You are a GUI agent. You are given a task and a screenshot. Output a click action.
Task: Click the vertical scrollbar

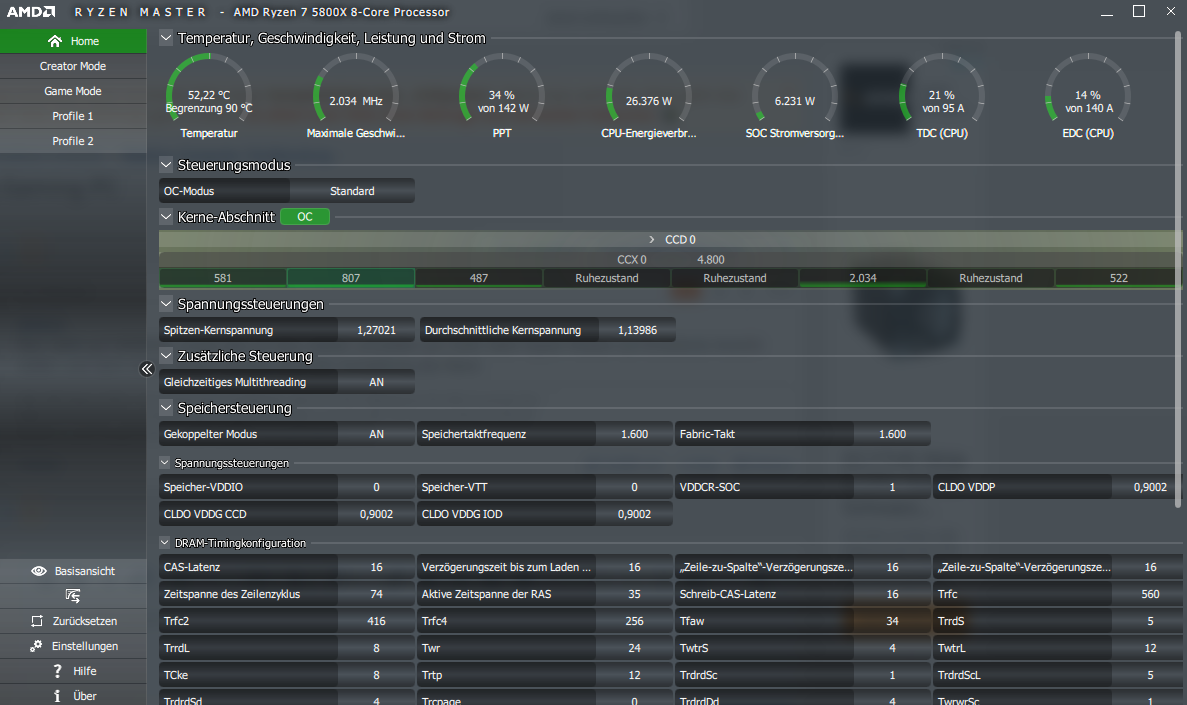(x=1178, y=270)
